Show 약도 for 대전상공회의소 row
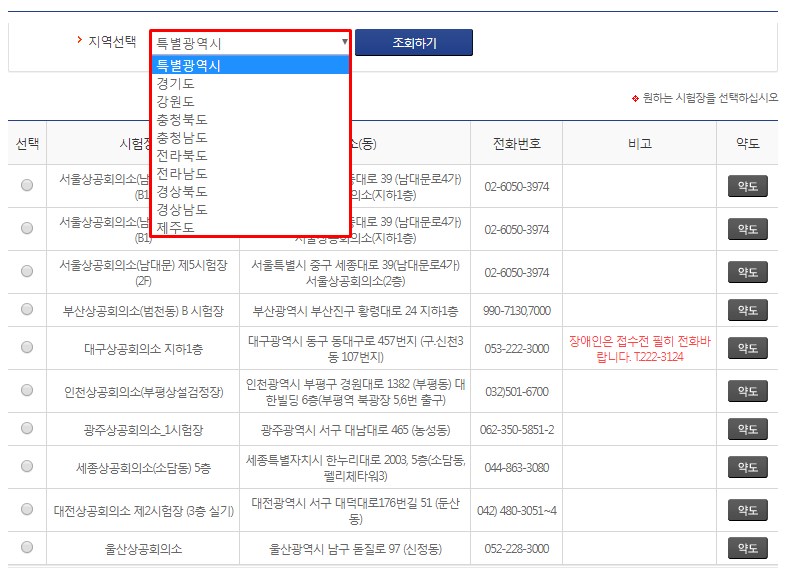This screenshot has width=789, height=572. (x=747, y=510)
